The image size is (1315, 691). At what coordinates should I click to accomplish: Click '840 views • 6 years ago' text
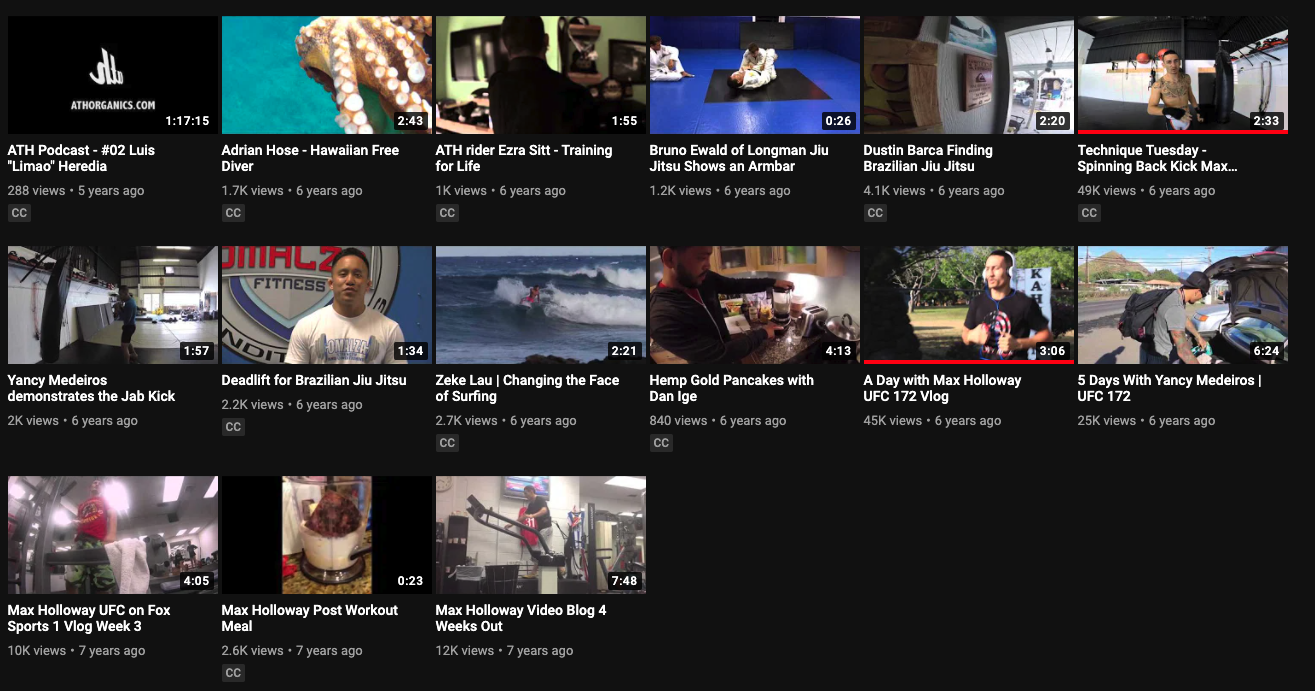point(718,420)
